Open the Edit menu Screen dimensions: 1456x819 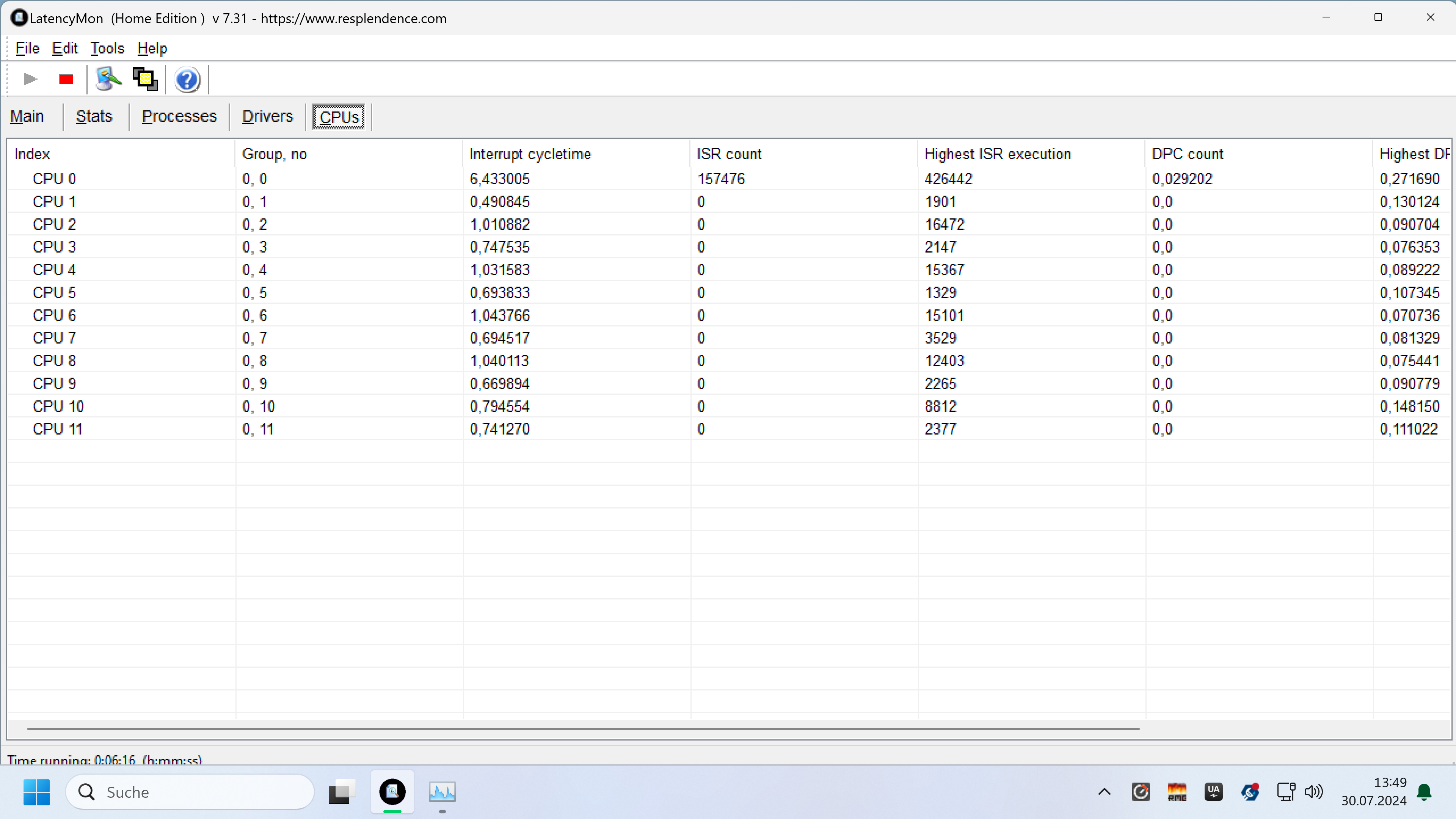pos(64,49)
